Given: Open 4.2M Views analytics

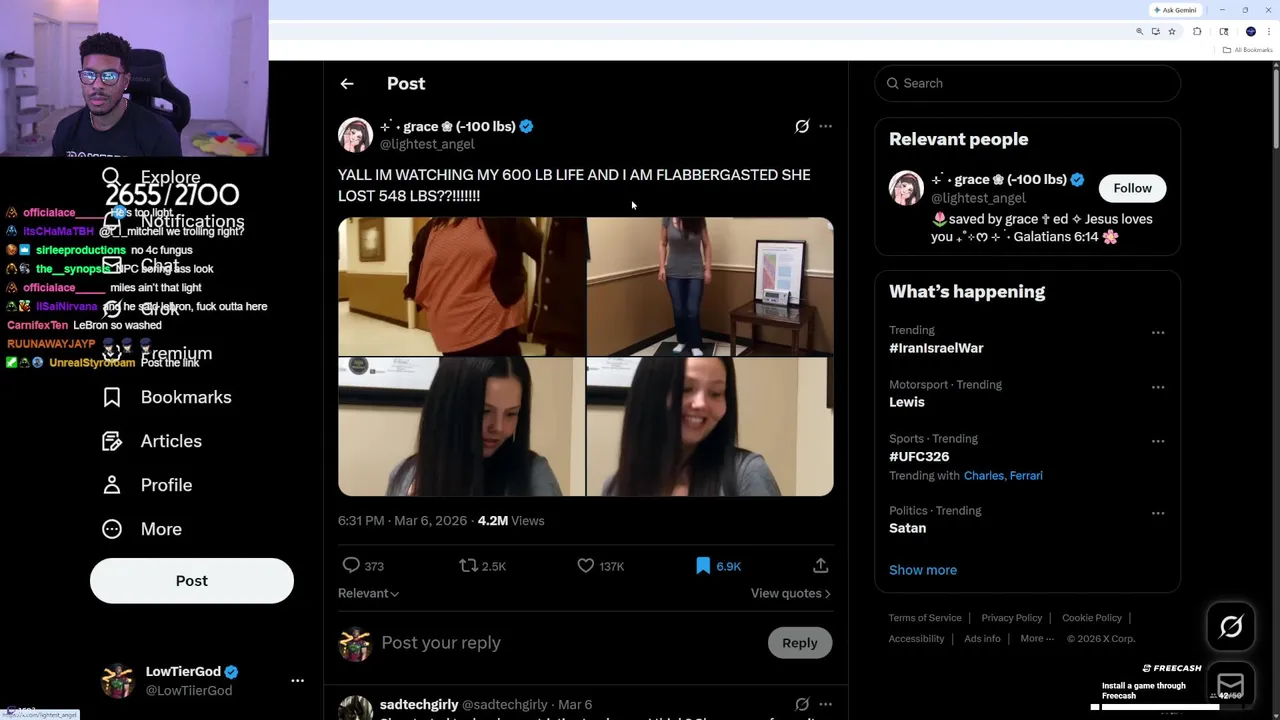Looking at the screenshot, I should coord(510,521).
